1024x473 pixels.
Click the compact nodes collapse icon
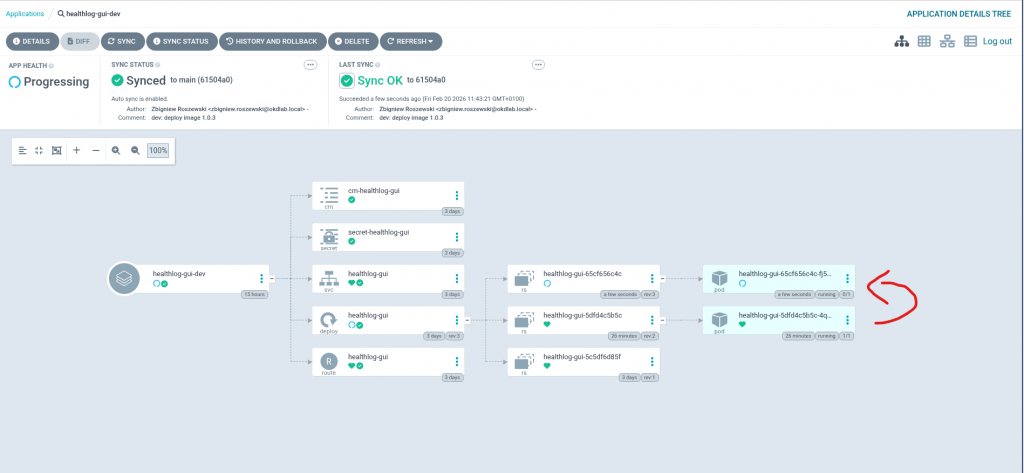point(39,150)
